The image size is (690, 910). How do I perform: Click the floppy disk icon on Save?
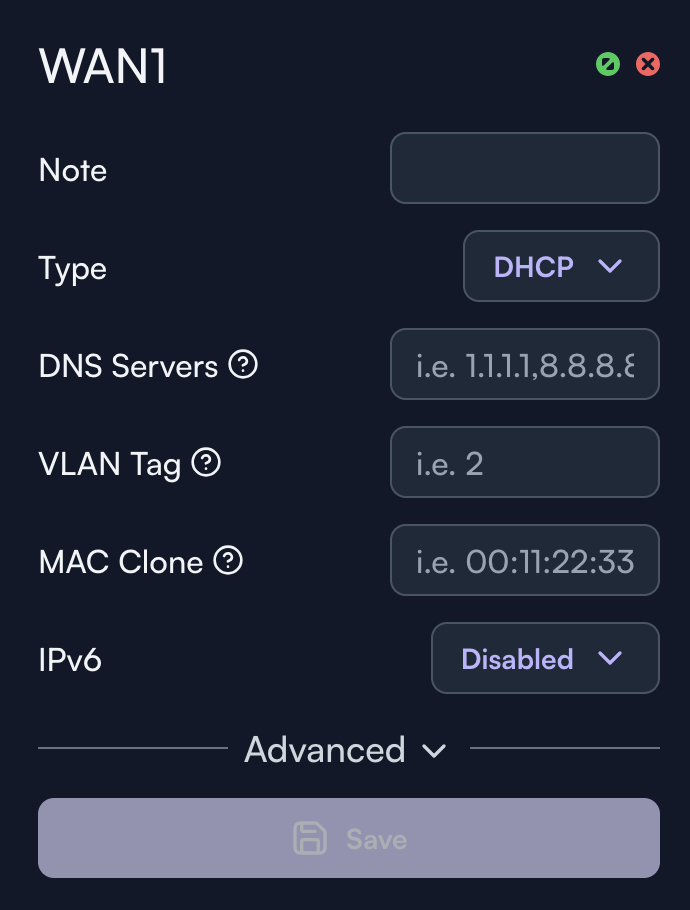(x=310, y=838)
